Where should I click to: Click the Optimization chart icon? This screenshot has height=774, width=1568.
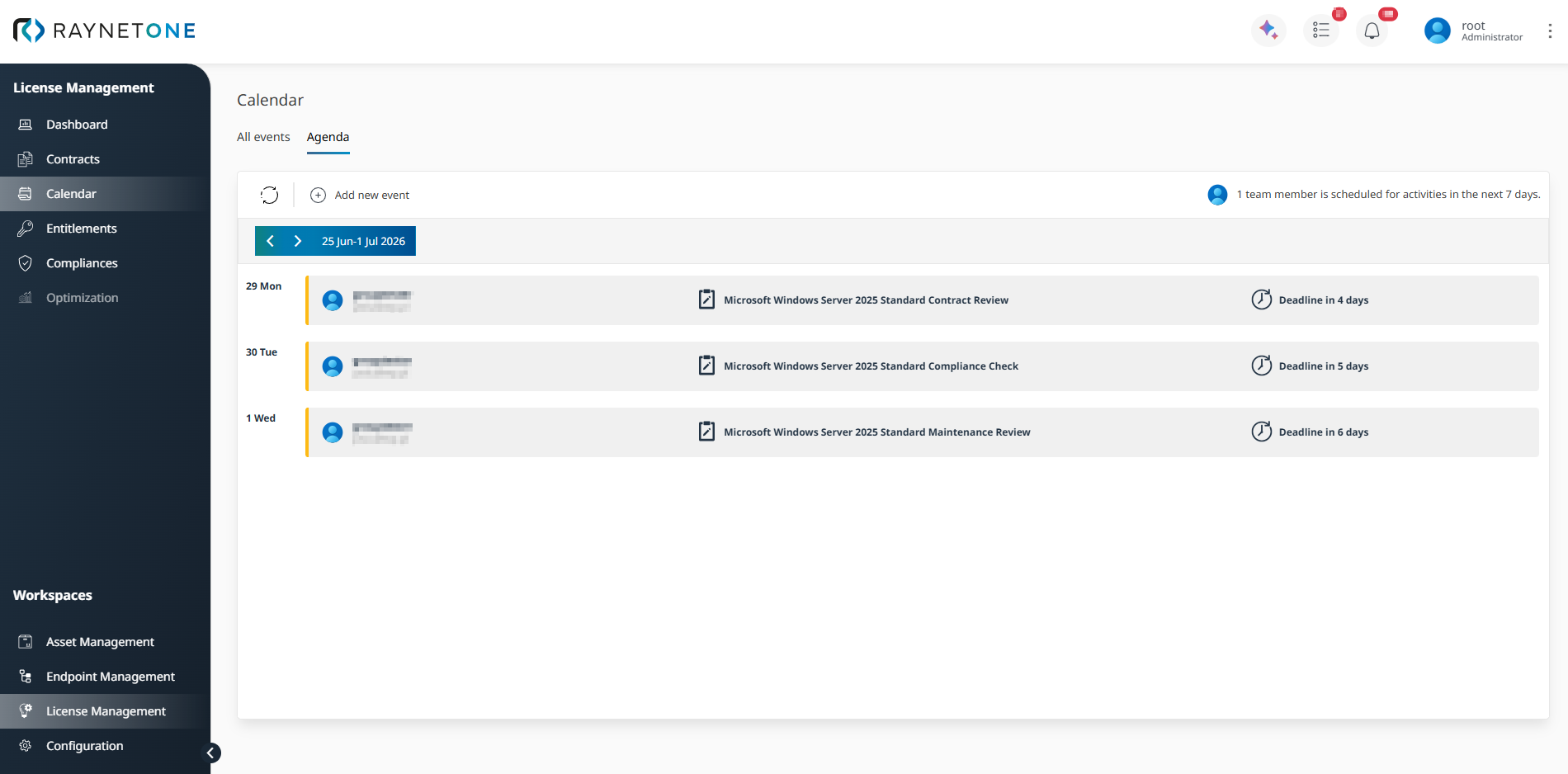[x=26, y=298]
